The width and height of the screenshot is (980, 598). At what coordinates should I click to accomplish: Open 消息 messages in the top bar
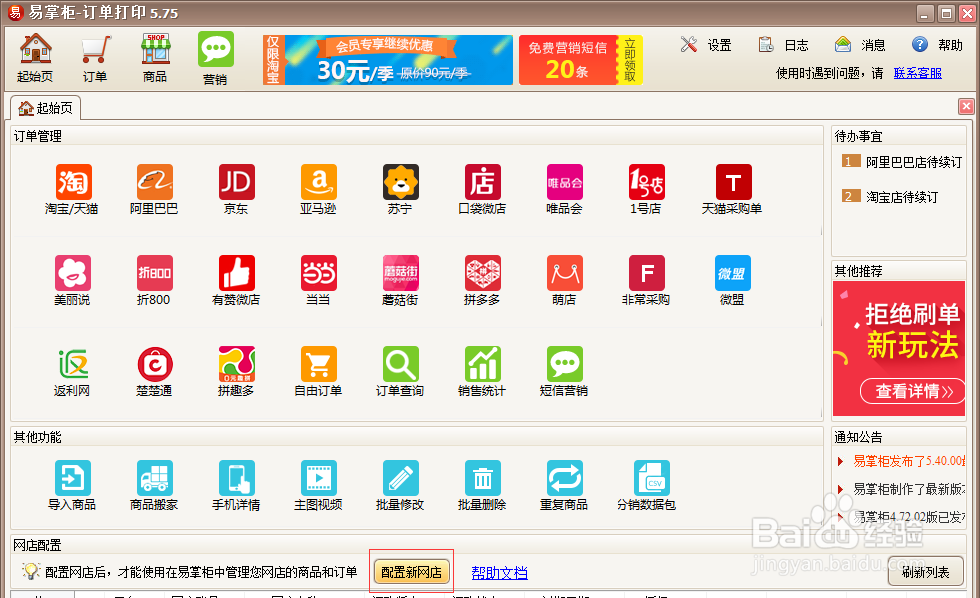[860, 45]
